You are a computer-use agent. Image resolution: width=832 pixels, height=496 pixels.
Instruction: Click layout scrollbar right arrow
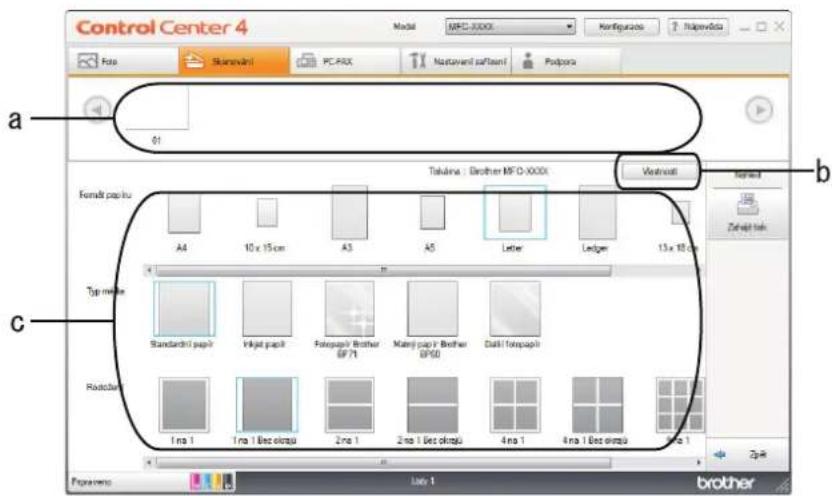pyautogui.click(x=698, y=463)
